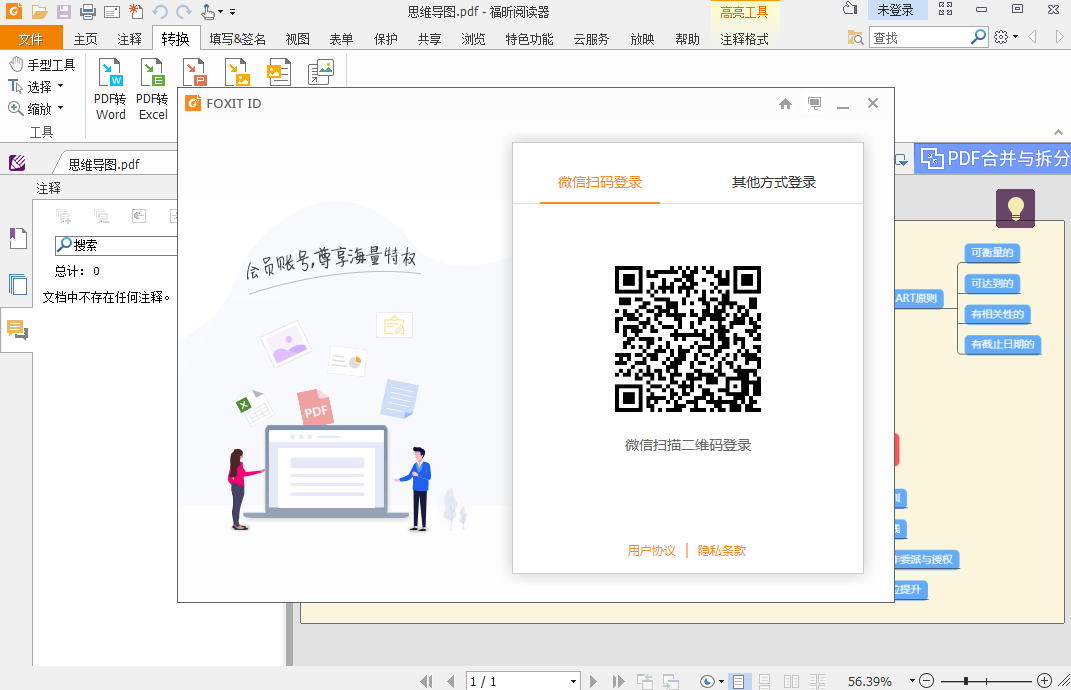Click the save icon in quick access toolbar
The height and width of the screenshot is (690, 1071).
[62, 10]
